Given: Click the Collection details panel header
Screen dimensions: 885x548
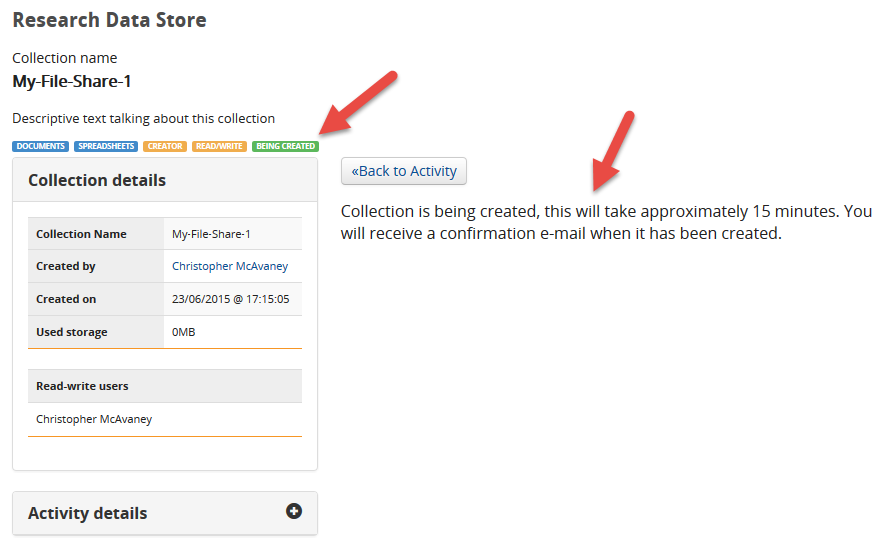Looking at the screenshot, I should [x=165, y=180].
